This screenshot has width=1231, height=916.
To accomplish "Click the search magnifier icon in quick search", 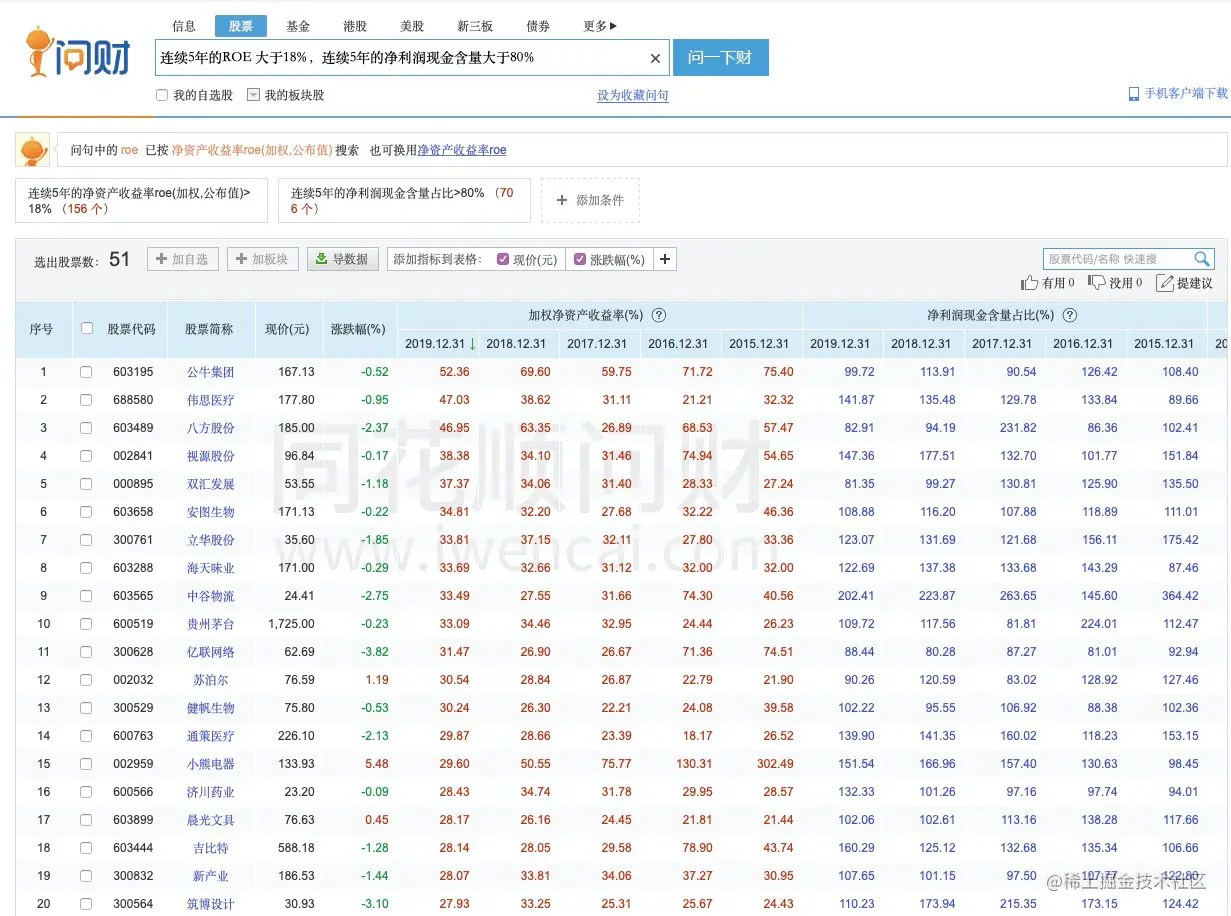I will pyautogui.click(x=1202, y=258).
